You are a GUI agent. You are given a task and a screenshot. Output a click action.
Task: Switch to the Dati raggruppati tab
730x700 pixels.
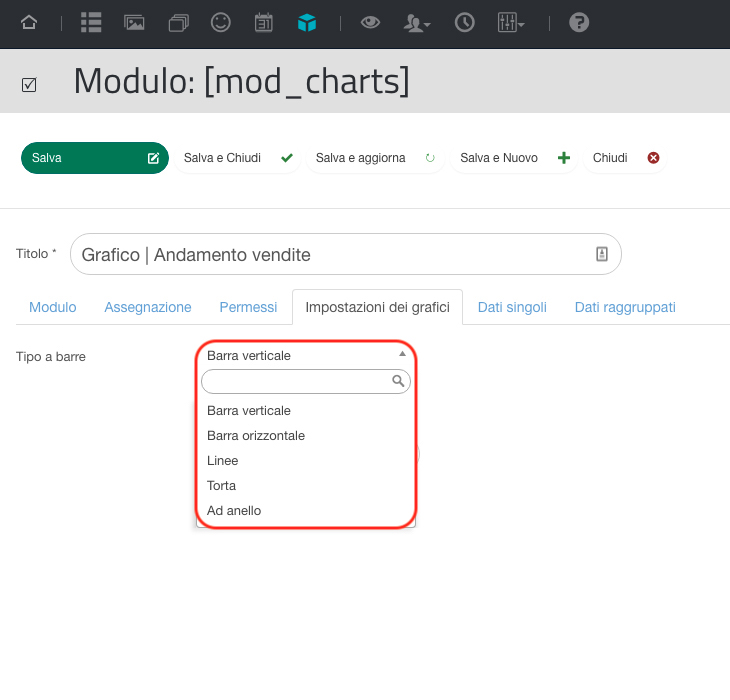[x=625, y=307]
